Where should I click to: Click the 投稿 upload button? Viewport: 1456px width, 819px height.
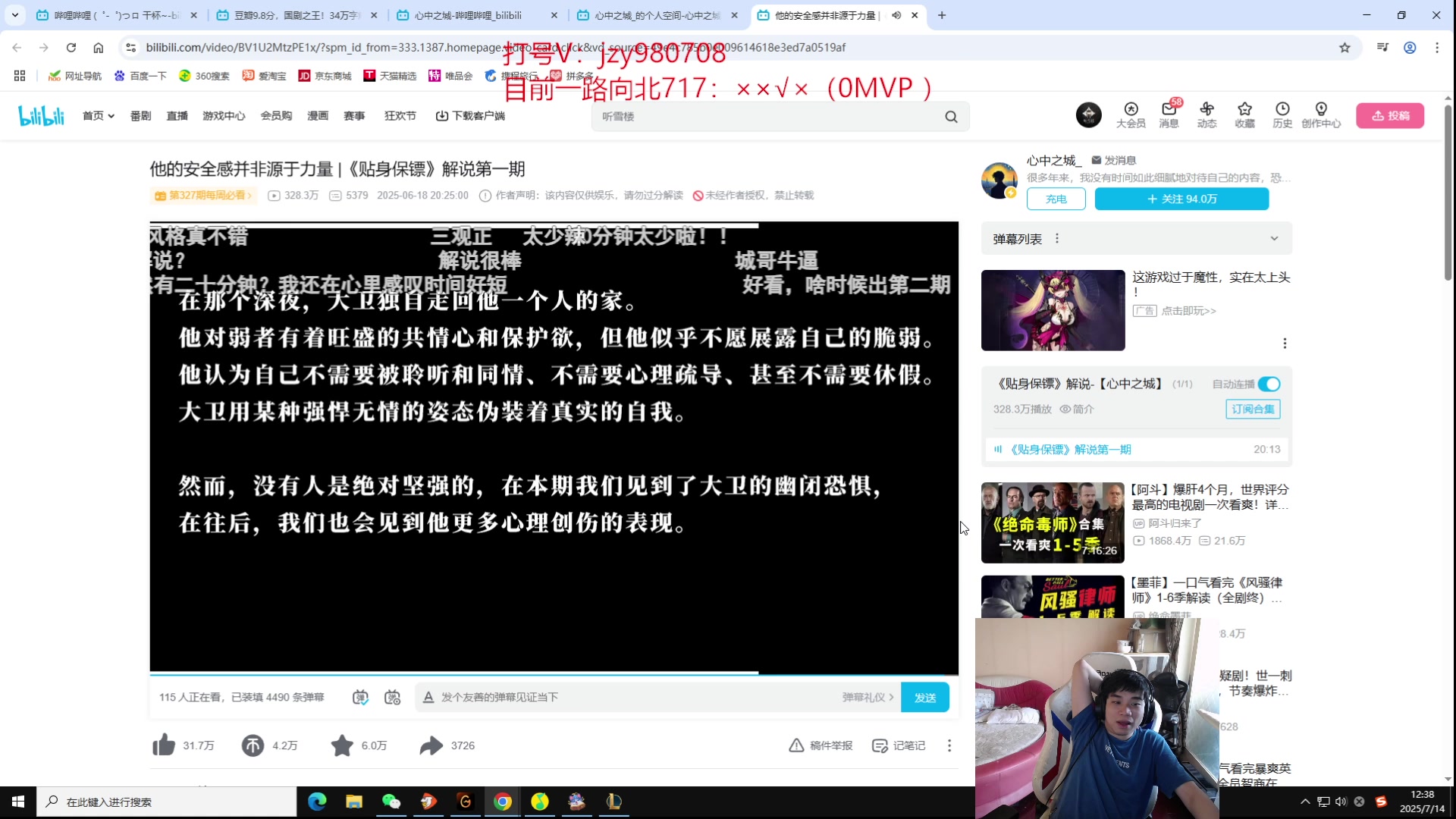tap(1390, 116)
